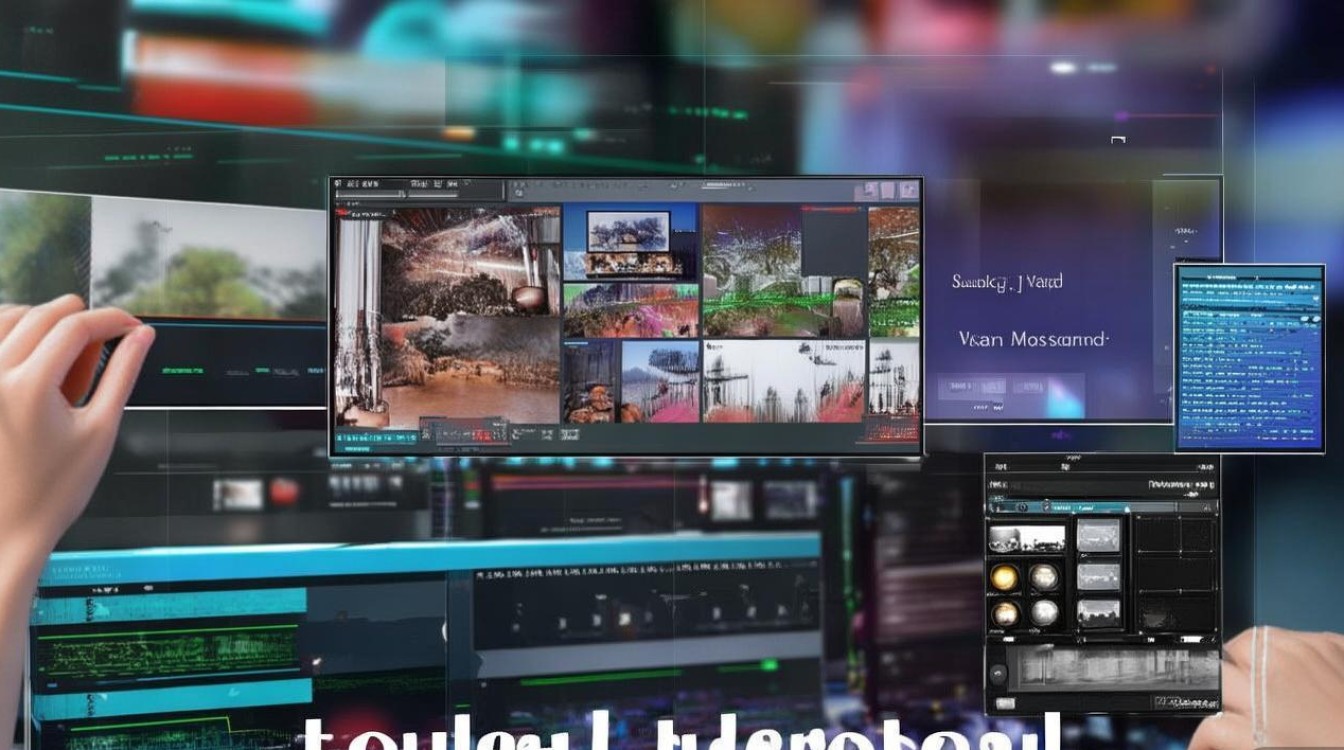This screenshot has height=750, width=1344.
Task: Click the bottom-left gold color sphere
Action: pos(1004,613)
